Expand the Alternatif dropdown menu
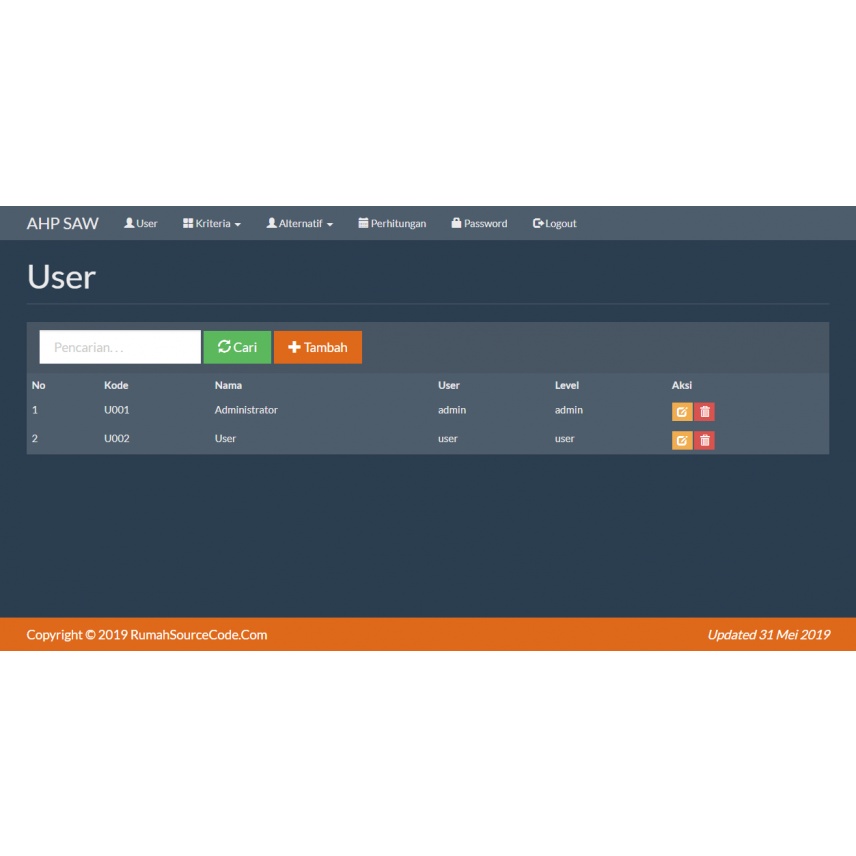Image resolution: width=856 pixels, height=856 pixels. [300, 223]
